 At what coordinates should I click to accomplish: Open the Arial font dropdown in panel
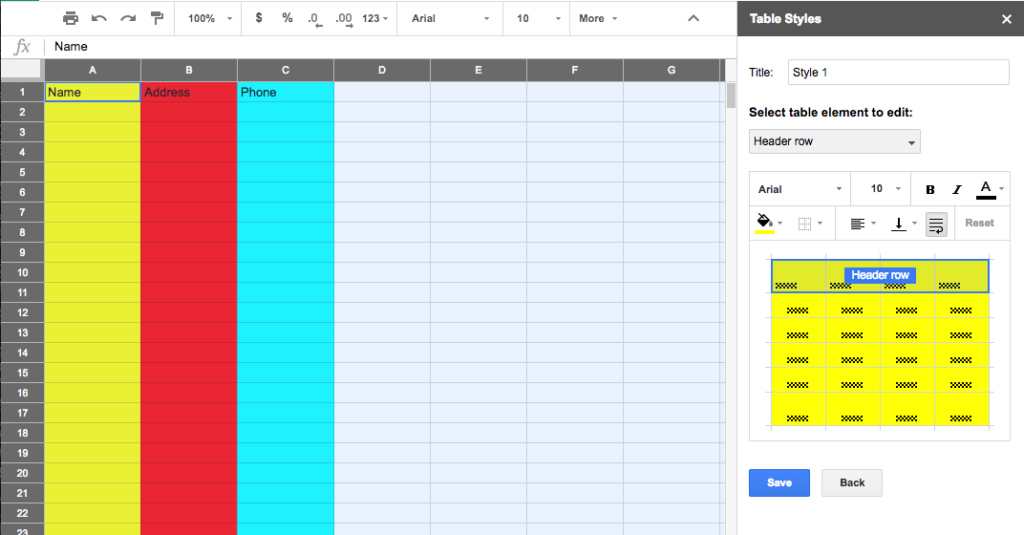click(x=799, y=189)
